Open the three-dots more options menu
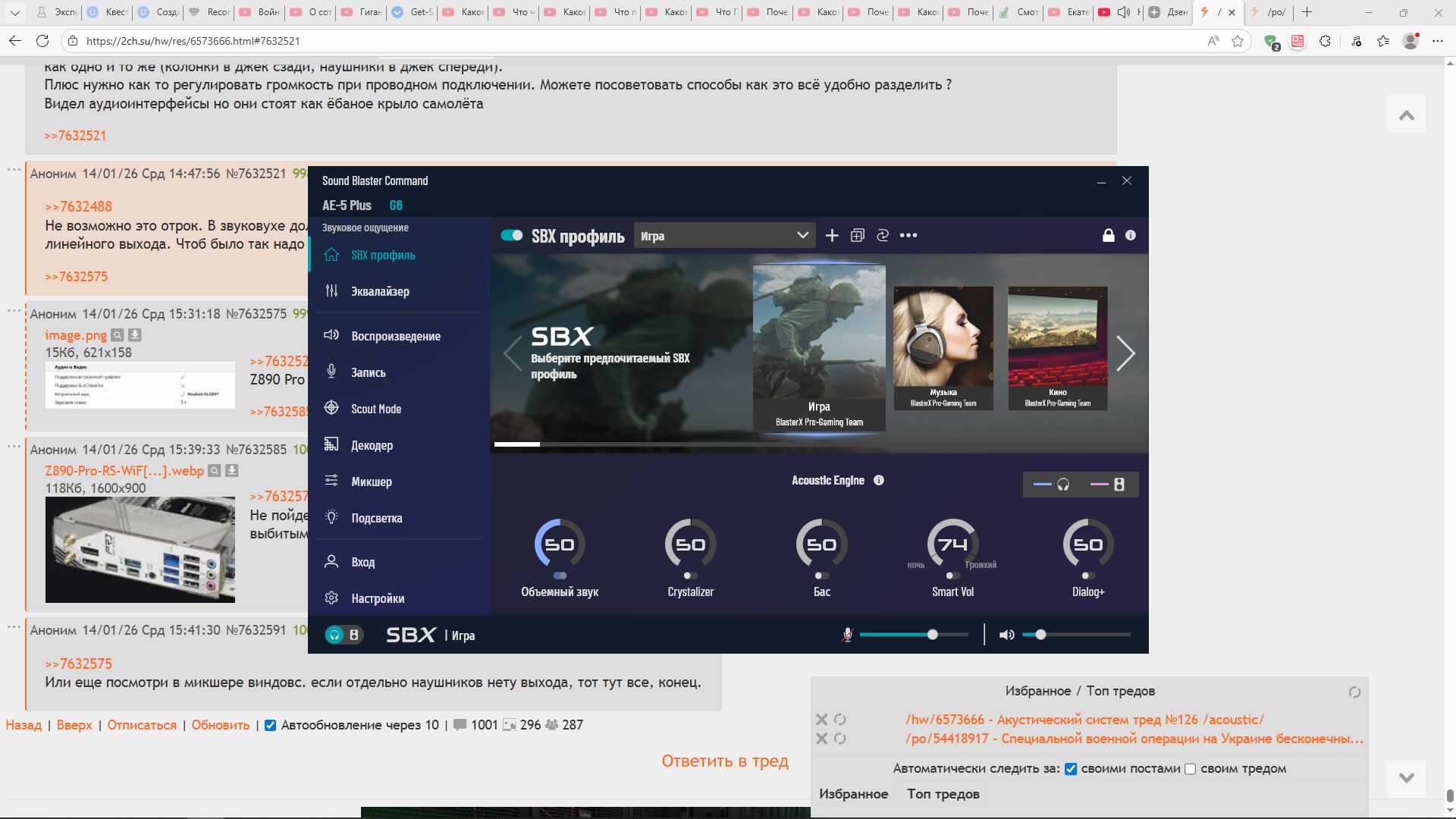This screenshot has height=819, width=1456. [x=908, y=236]
